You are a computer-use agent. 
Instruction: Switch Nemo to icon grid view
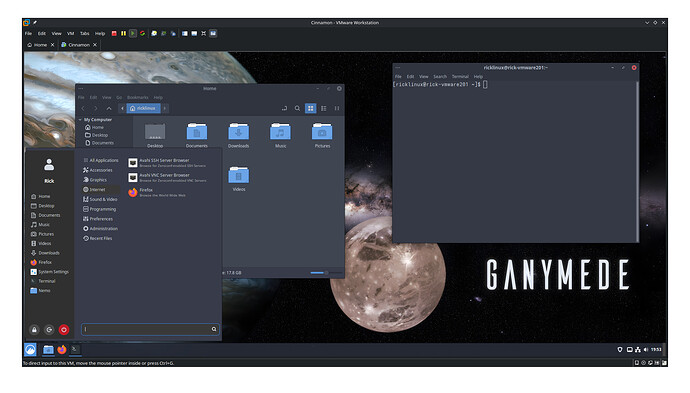click(311, 108)
